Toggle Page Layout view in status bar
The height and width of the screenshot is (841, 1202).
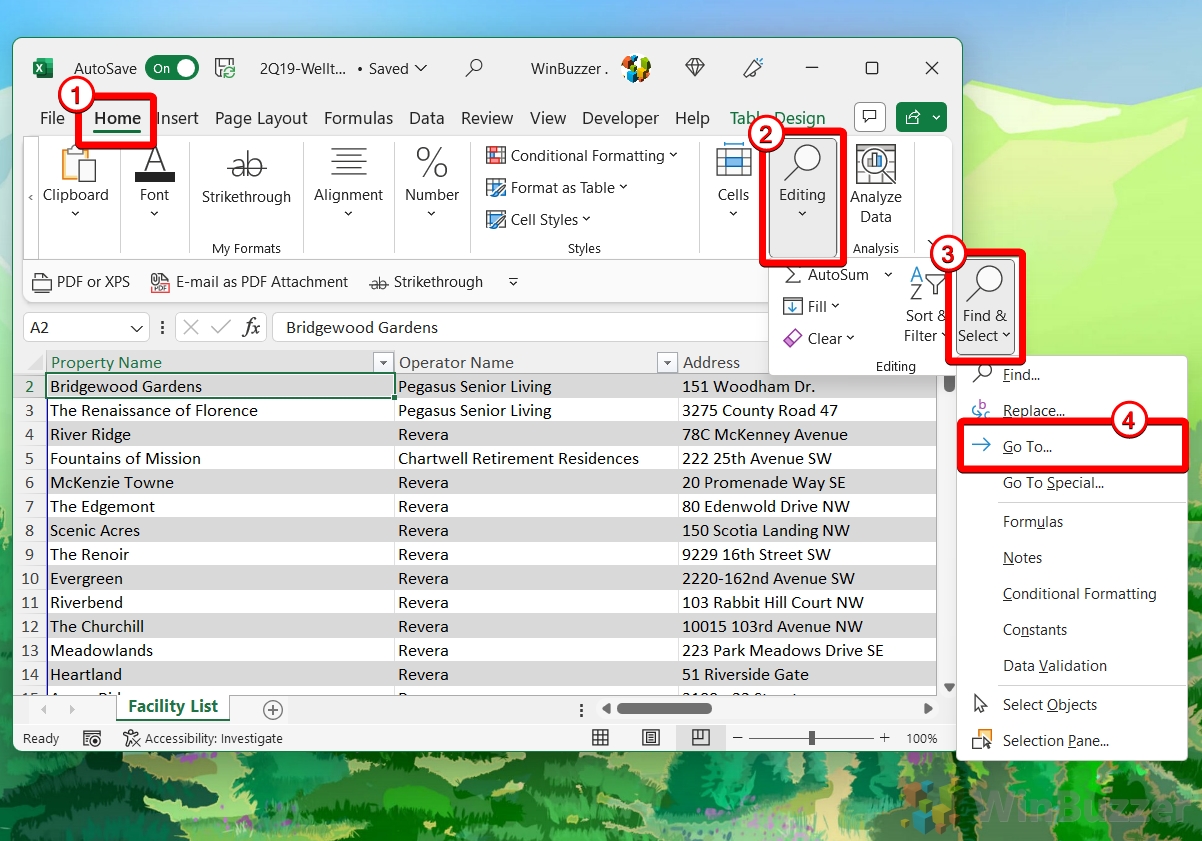(x=650, y=738)
